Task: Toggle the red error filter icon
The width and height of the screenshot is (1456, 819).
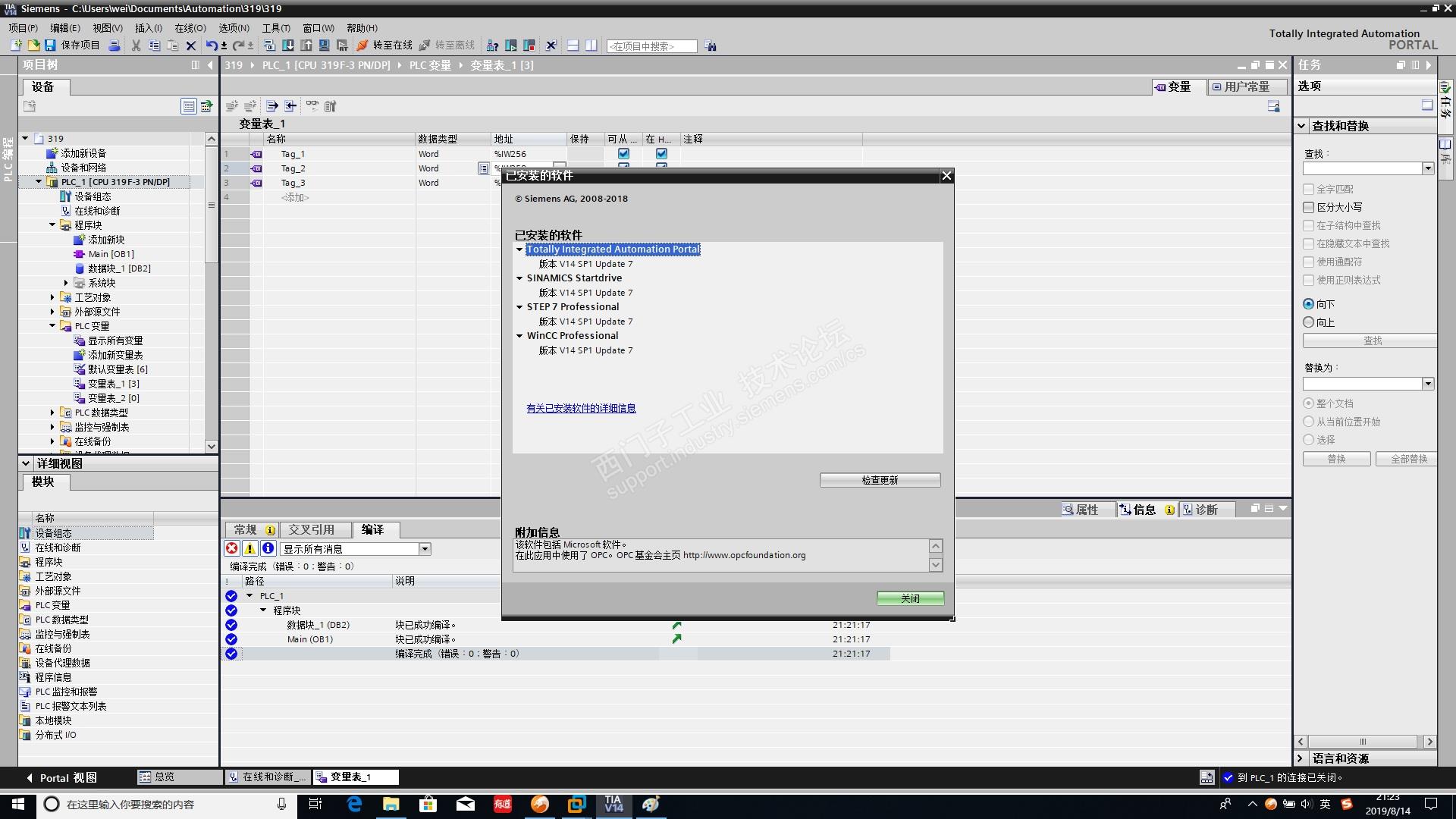Action: (232, 548)
